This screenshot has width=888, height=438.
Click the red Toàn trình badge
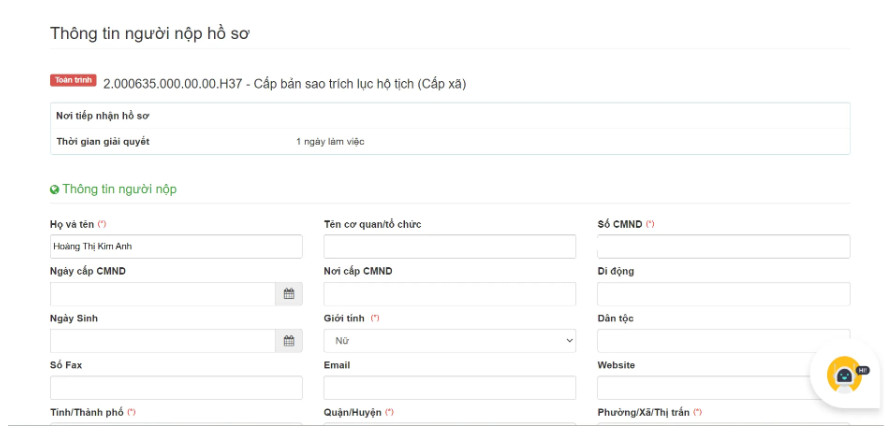(73, 80)
